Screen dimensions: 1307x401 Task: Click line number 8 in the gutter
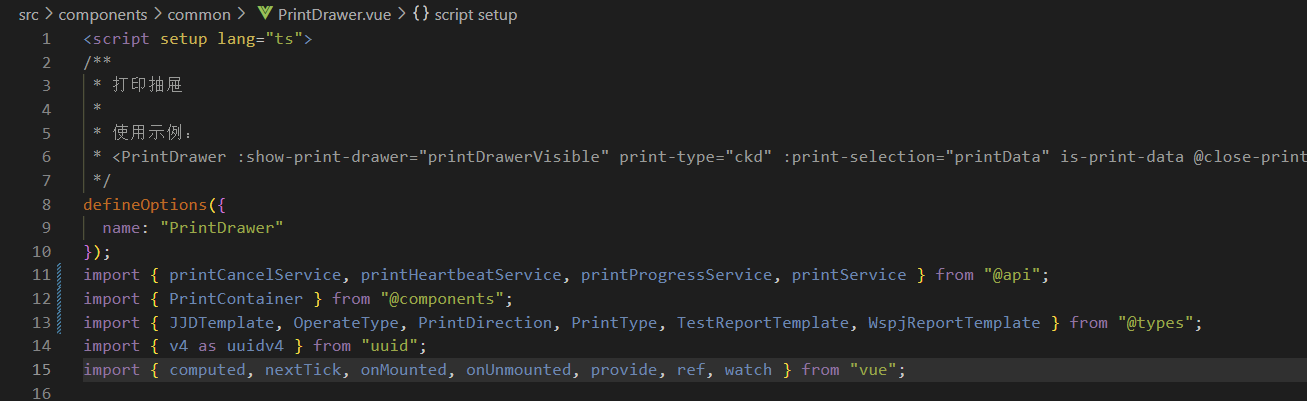46,204
